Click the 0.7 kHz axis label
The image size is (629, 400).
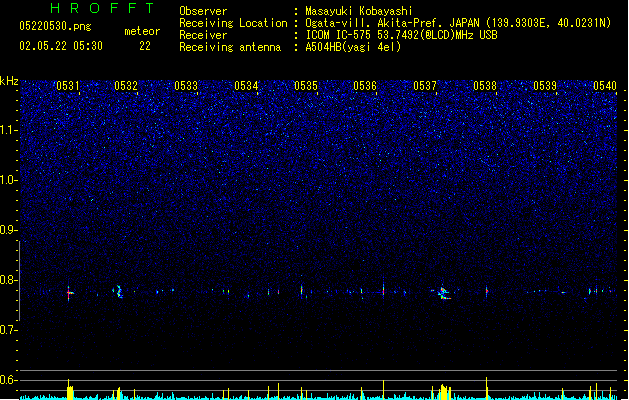(x=9, y=330)
